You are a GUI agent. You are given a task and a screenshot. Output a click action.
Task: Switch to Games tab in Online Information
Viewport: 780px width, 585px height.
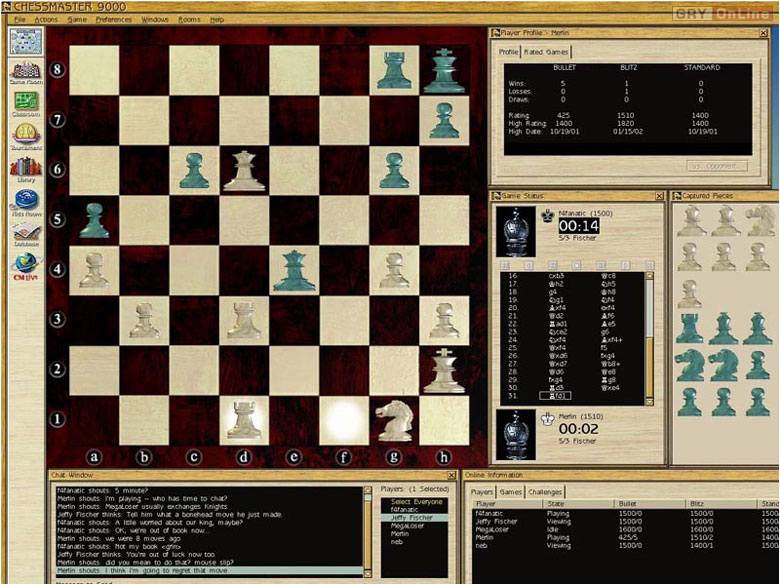pyautogui.click(x=510, y=492)
